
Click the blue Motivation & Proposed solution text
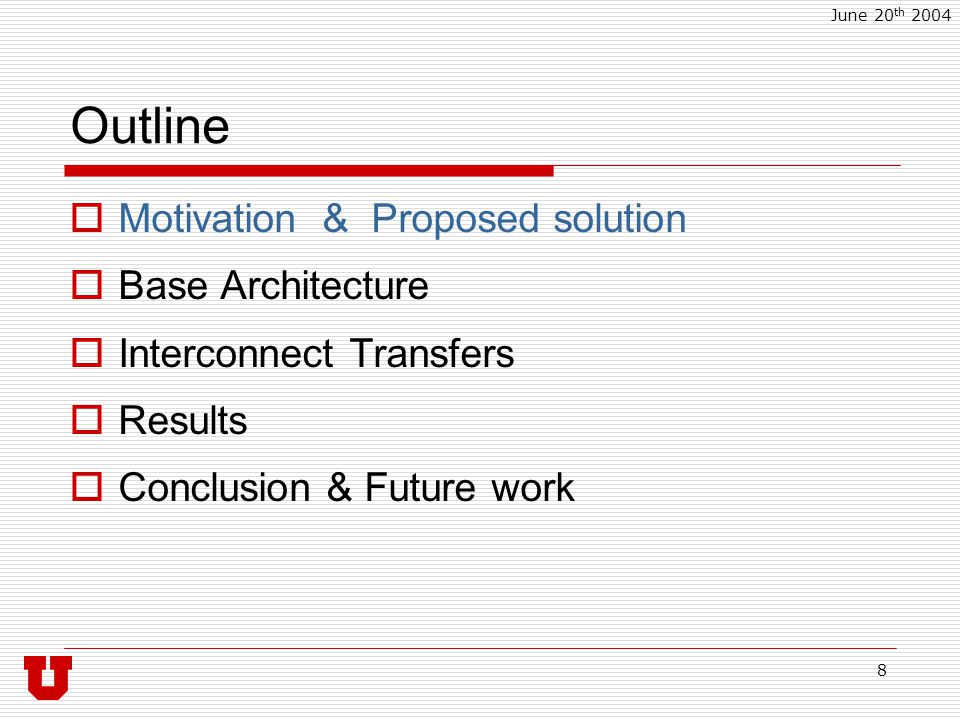pos(402,219)
